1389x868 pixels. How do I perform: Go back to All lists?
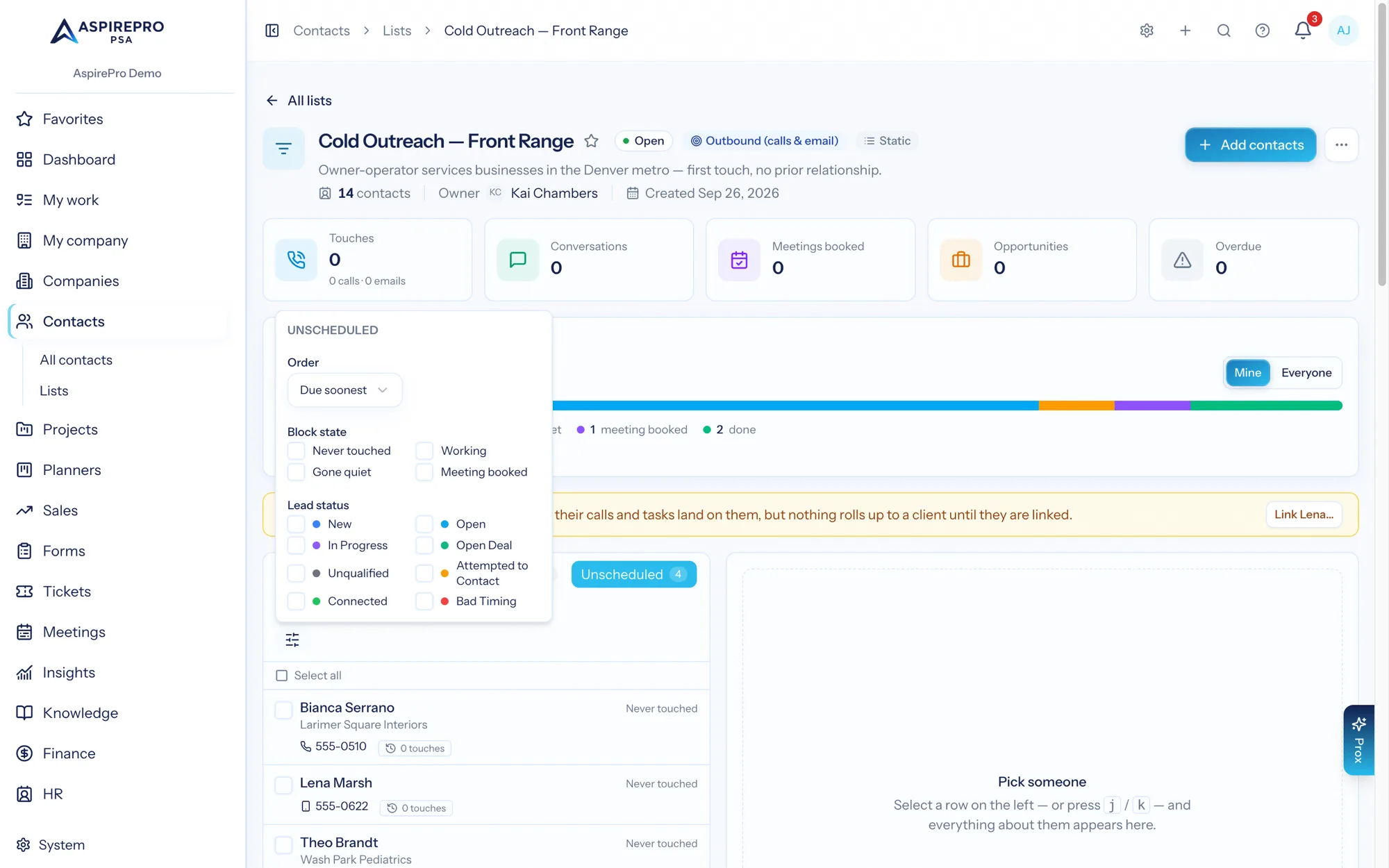click(x=299, y=101)
